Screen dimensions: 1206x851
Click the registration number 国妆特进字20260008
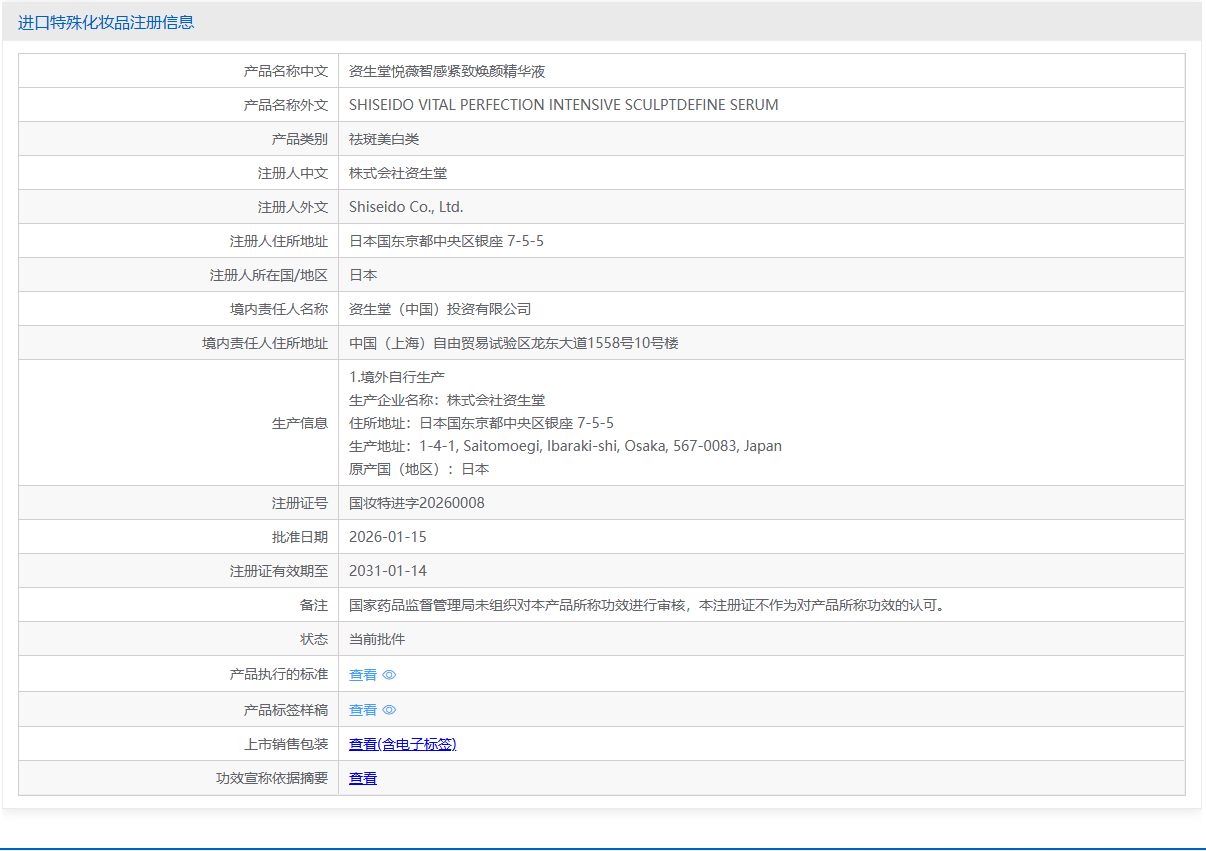pyautogui.click(x=417, y=503)
